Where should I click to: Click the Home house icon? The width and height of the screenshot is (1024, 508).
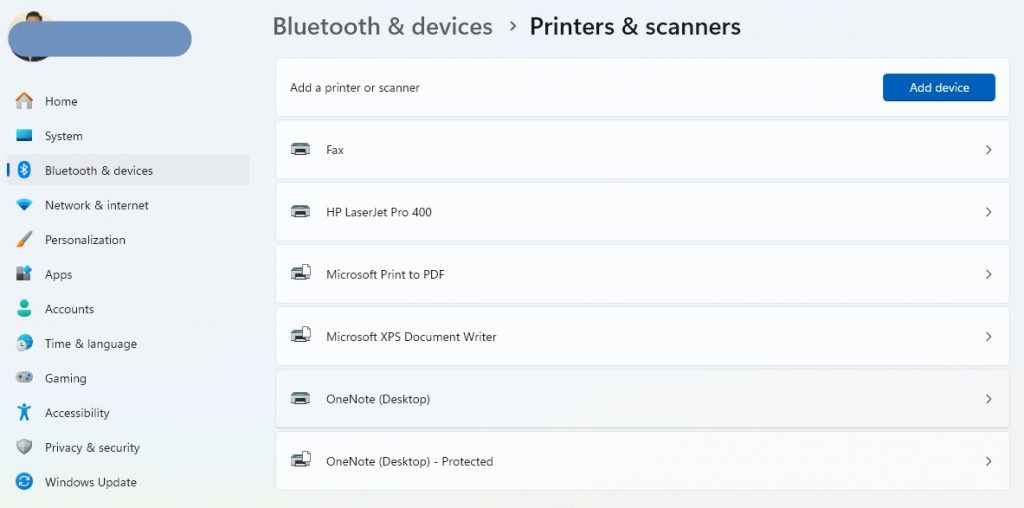pos(24,101)
